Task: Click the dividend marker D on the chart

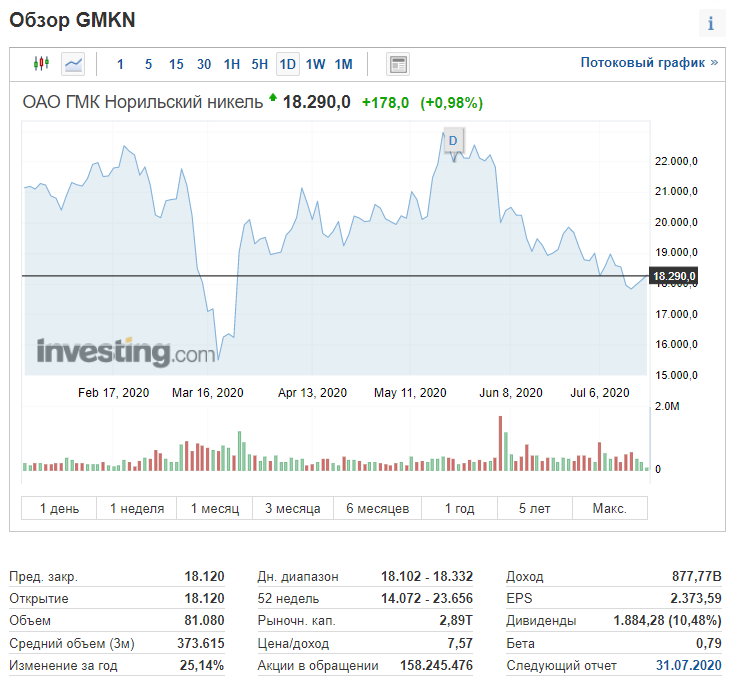Action: pyautogui.click(x=453, y=140)
